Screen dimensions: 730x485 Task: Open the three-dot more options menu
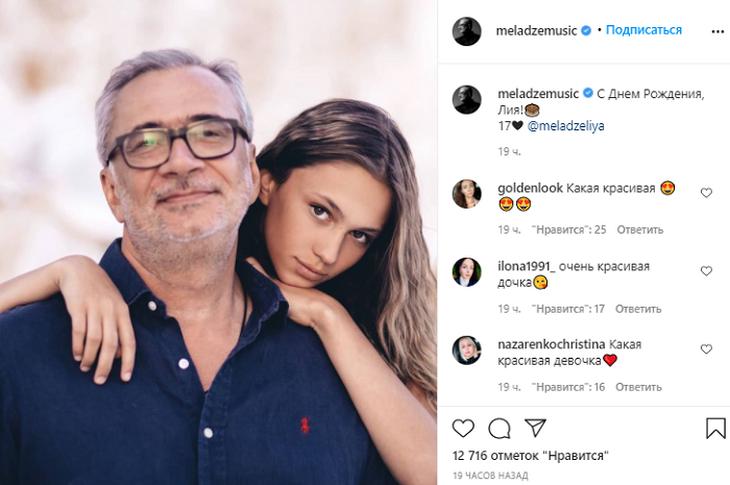pos(717,31)
